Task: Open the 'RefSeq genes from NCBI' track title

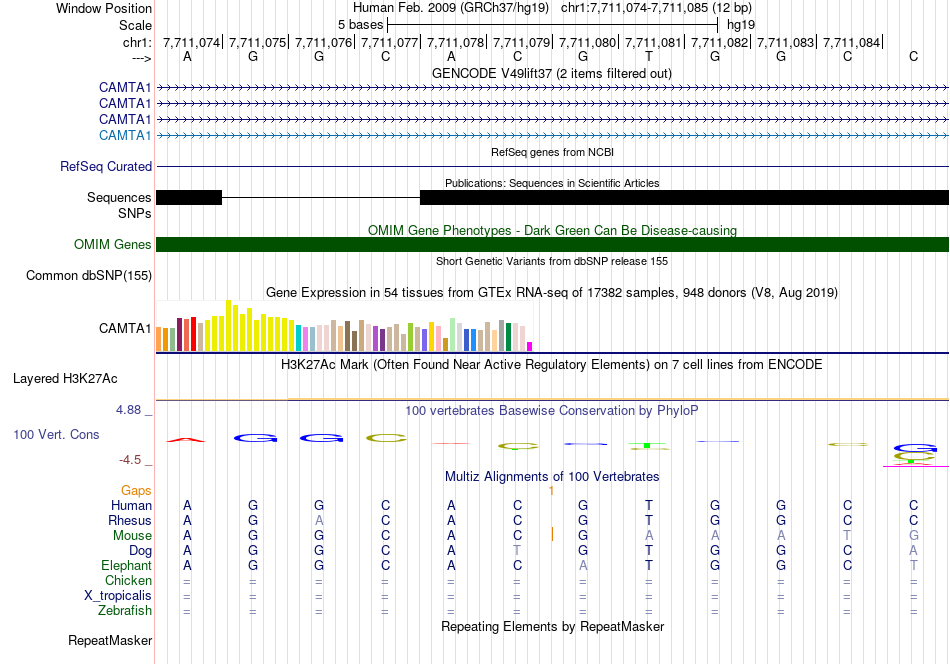Action: pos(552,152)
